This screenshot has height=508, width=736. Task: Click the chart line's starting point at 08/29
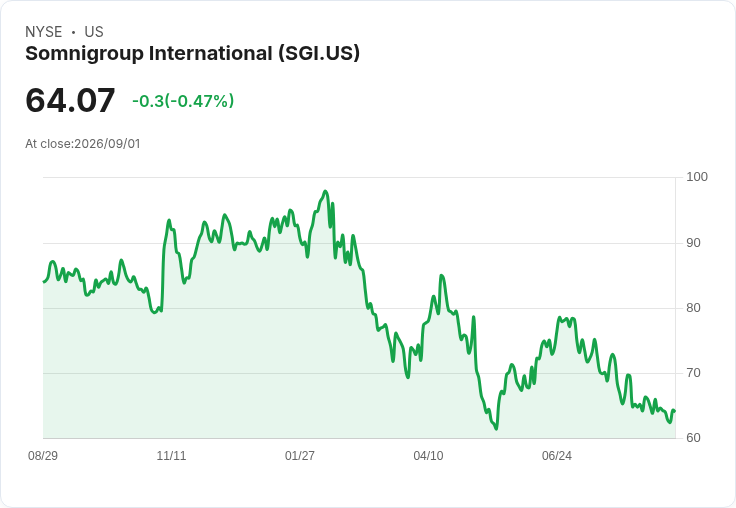[44, 282]
